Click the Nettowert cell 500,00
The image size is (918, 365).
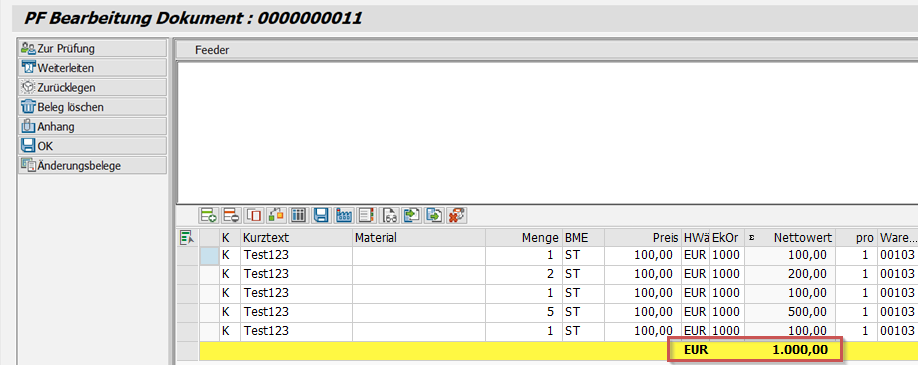pyautogui.click(x=790, y=312)
